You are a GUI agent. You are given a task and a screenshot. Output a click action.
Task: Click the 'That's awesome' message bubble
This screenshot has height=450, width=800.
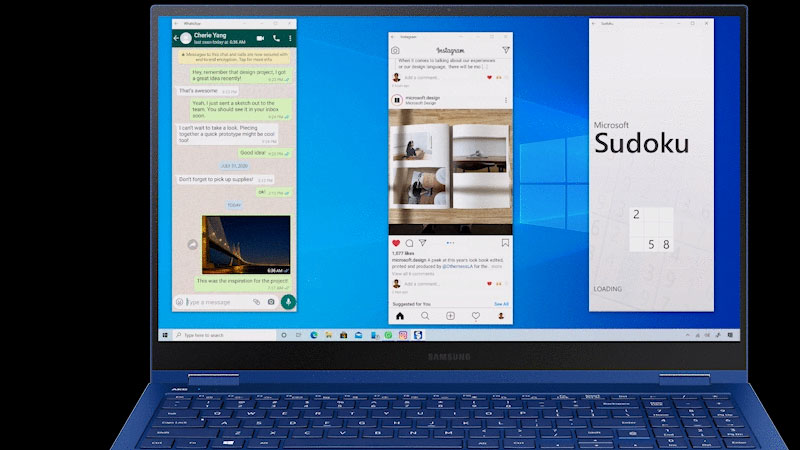click(207, 91)
